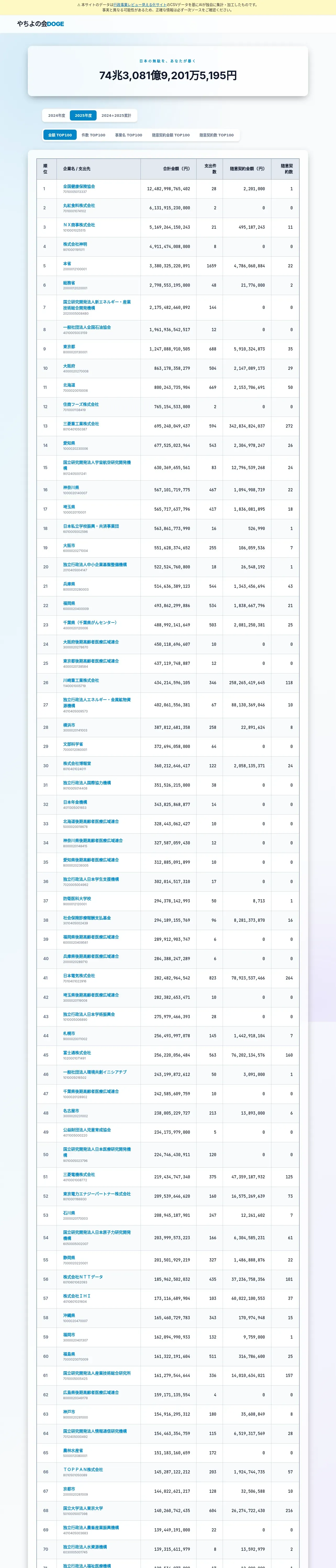
Task: Open the 株式会社博報堂 entry
Action: pos(77,763)
